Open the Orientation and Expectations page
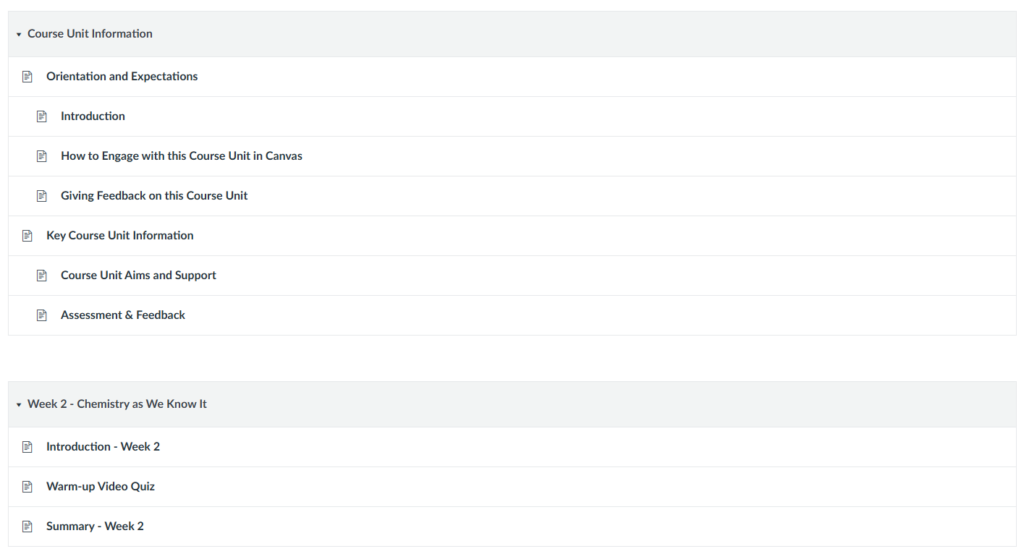 [122, 77]
